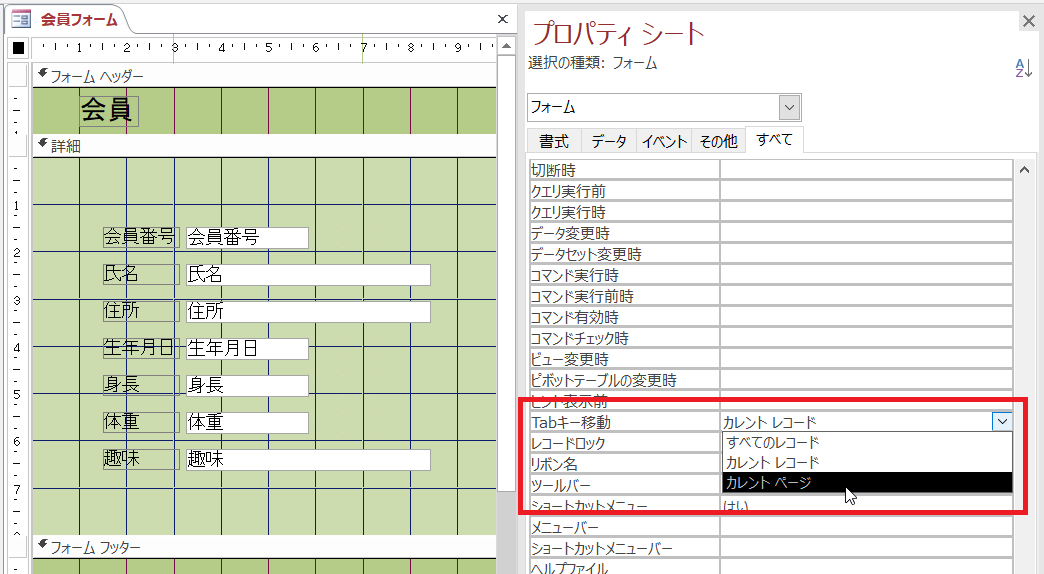The height and width of the screenshot is (574, 1044).
Task: Click the データ変更時 property value field
Action: [x=866, y=233]
